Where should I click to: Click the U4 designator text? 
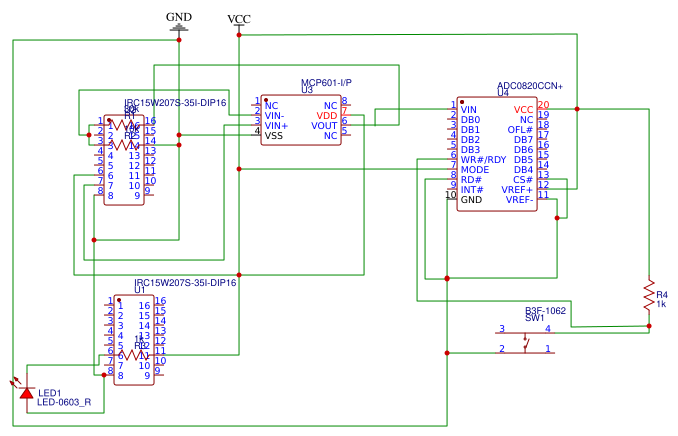[x=503, y=93]
